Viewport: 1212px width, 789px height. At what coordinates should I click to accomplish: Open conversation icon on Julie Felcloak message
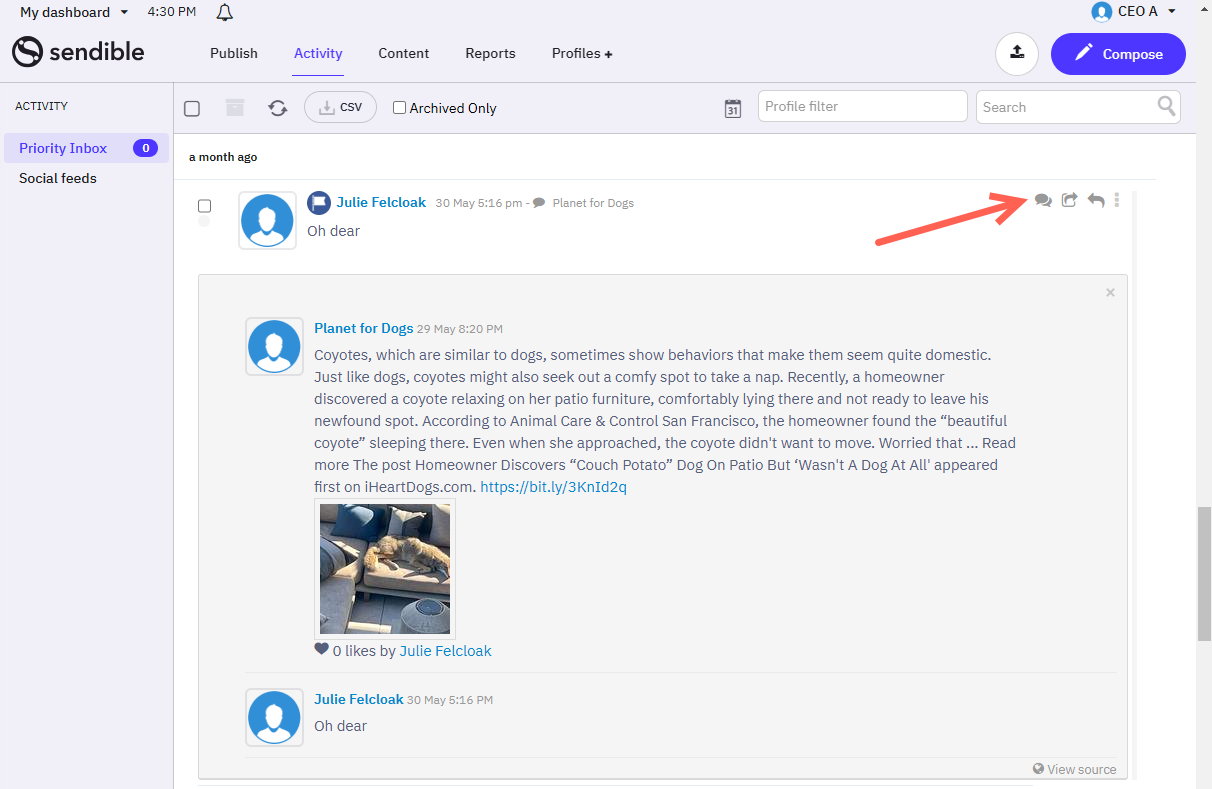coord(1043,200)
